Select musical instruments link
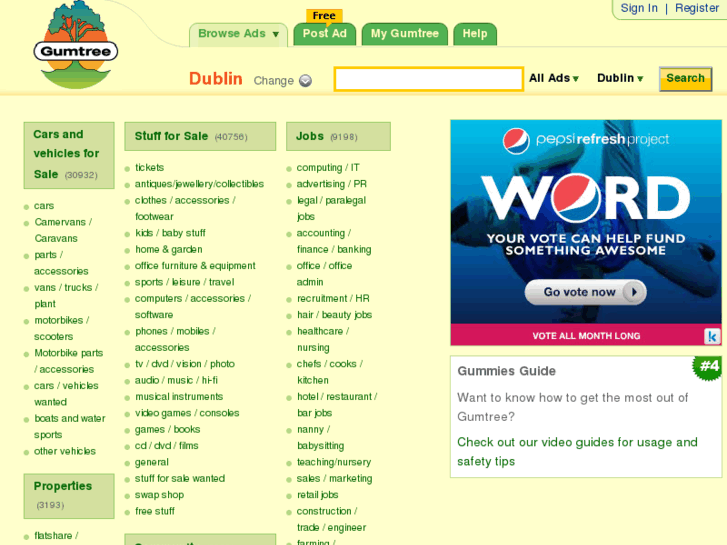The width and height of the screenshot is (727, 545). (x=179, y=397)
